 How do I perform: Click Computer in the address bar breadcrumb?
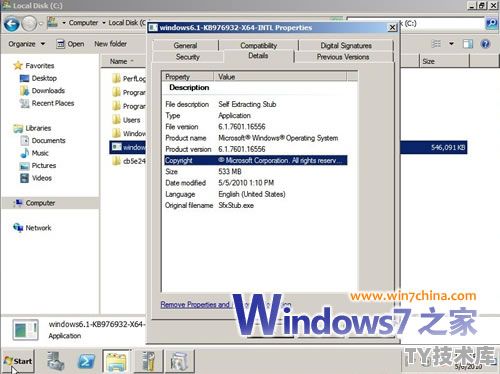[x=83, y=23]
